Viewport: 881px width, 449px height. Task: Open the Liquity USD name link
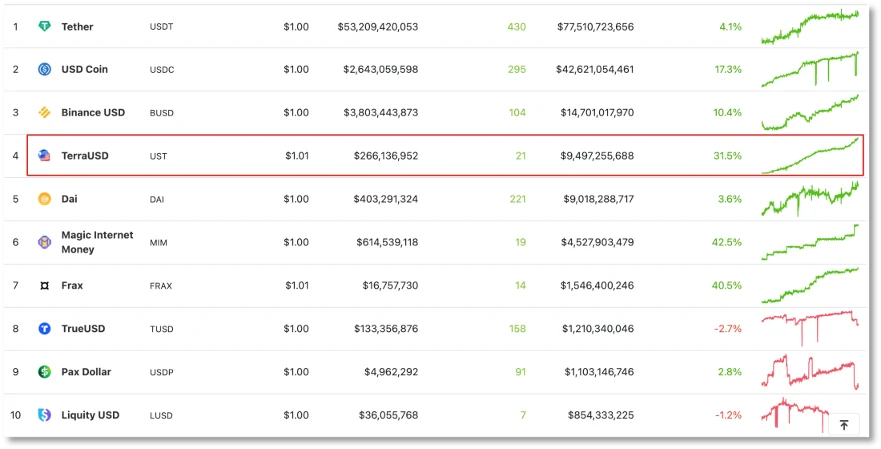pyautogui.click(x=90, y=415)
